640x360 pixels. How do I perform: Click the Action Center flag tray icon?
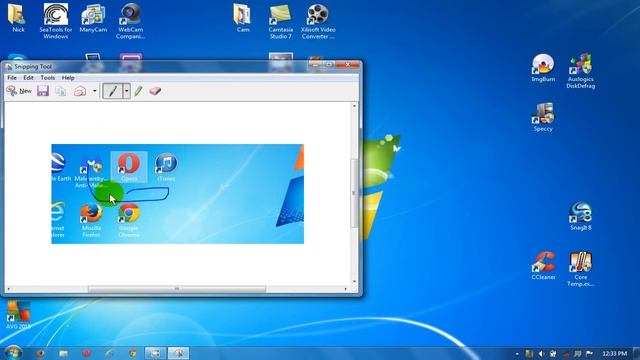point(589,353)
